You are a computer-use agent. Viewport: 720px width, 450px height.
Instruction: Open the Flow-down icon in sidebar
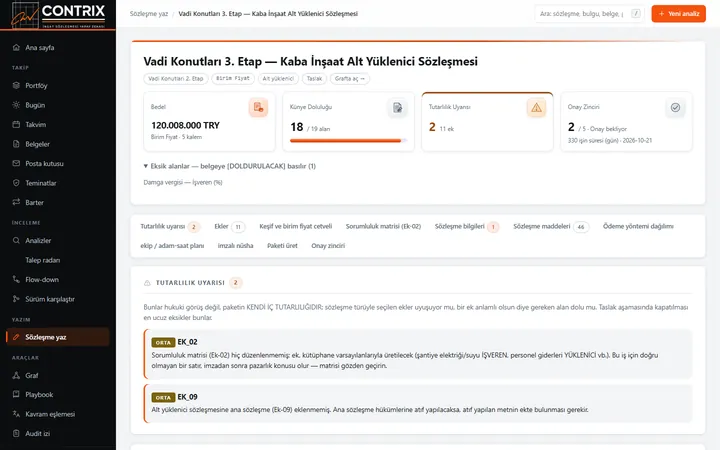pyautogui.click(x=16, y=279)
